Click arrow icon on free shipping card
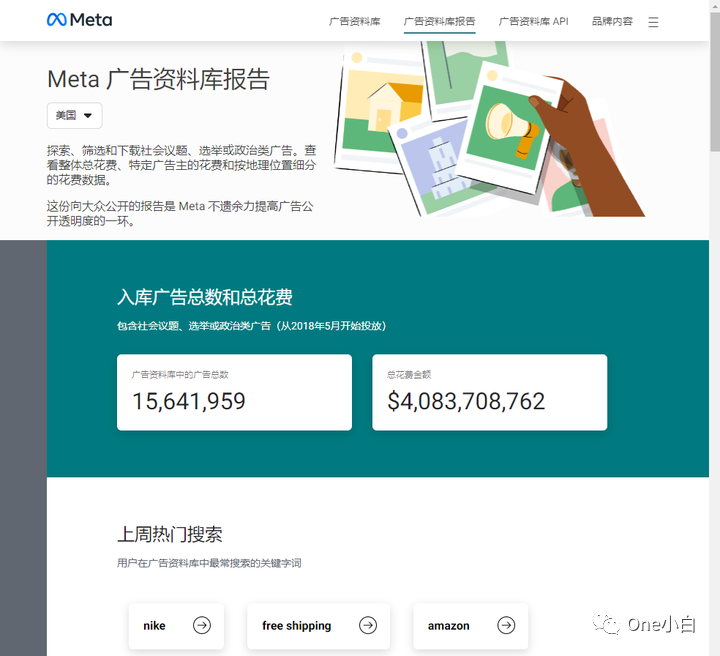 point(368,625)
